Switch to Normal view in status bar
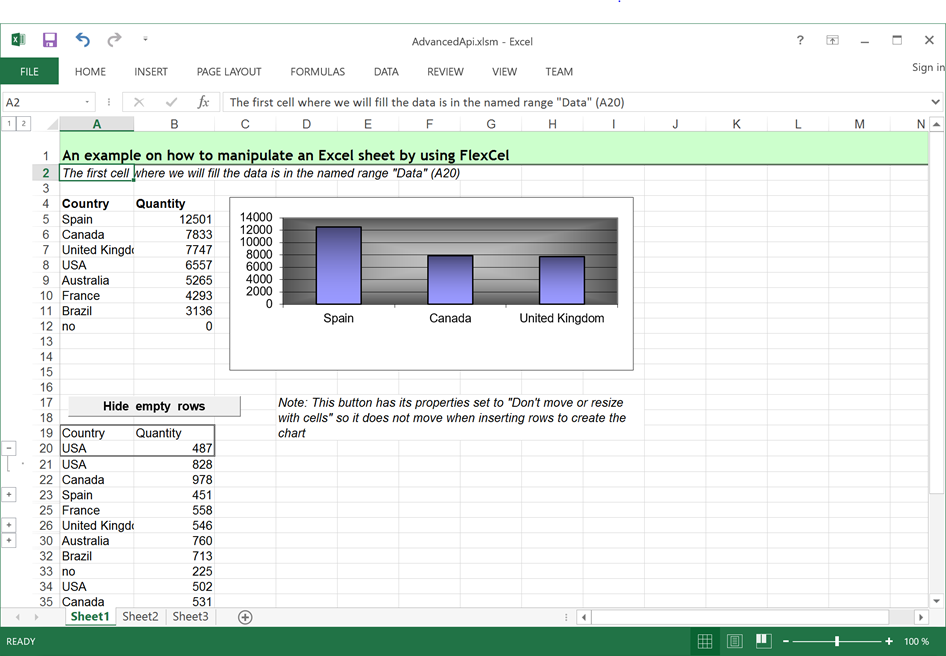 (x=705, y=641)
